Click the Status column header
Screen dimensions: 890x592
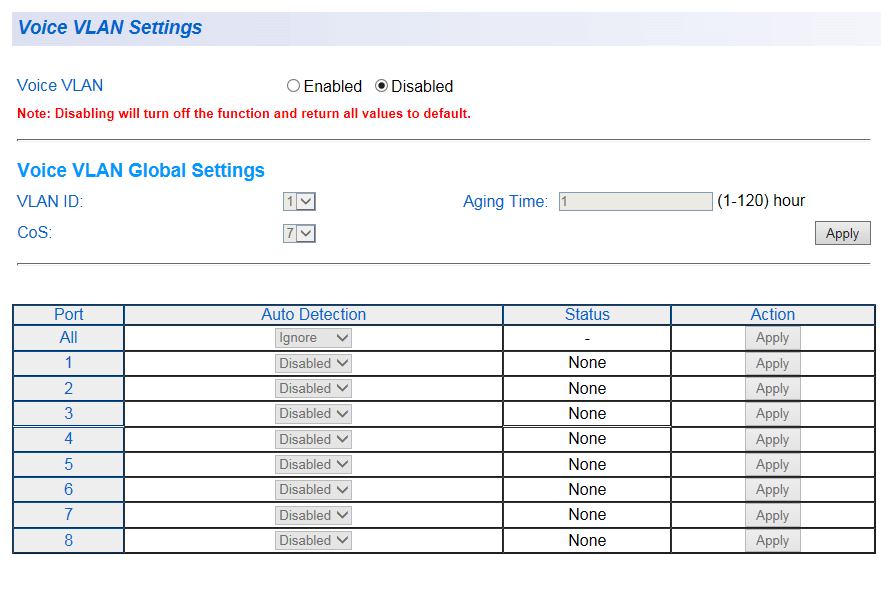pos(587,315)
